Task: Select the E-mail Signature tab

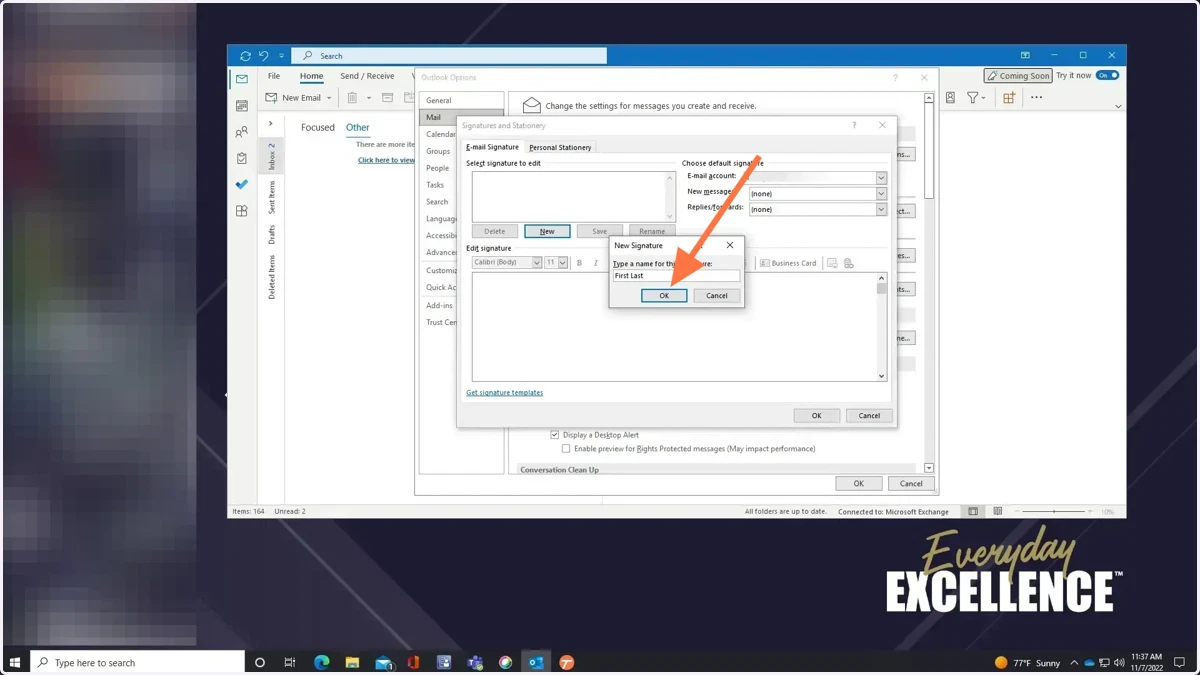Action: pos(493,147)
